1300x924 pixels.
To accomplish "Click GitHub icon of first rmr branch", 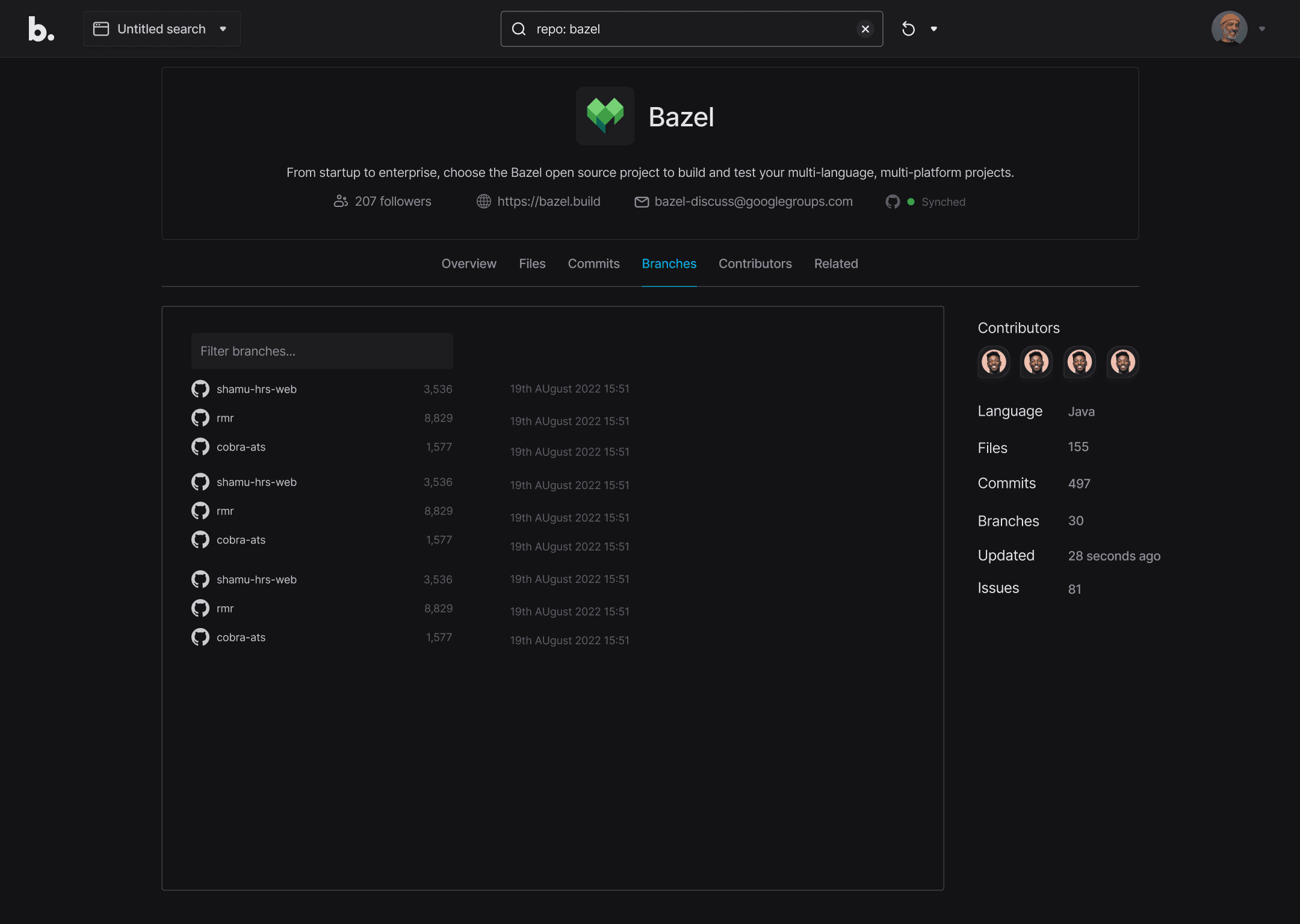I will point(200,418).
